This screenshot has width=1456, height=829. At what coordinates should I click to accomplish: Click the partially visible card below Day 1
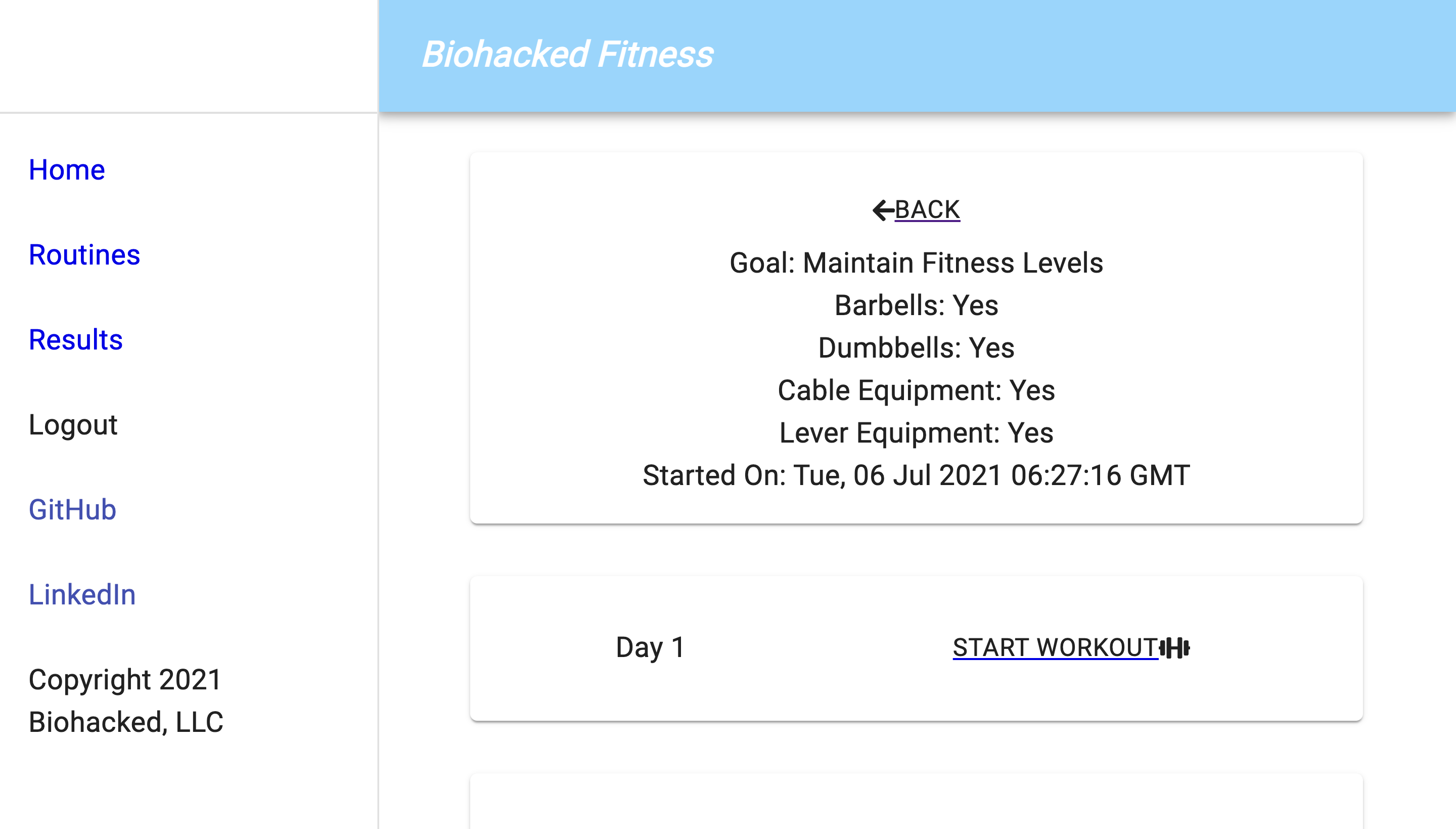pos(916,803)
